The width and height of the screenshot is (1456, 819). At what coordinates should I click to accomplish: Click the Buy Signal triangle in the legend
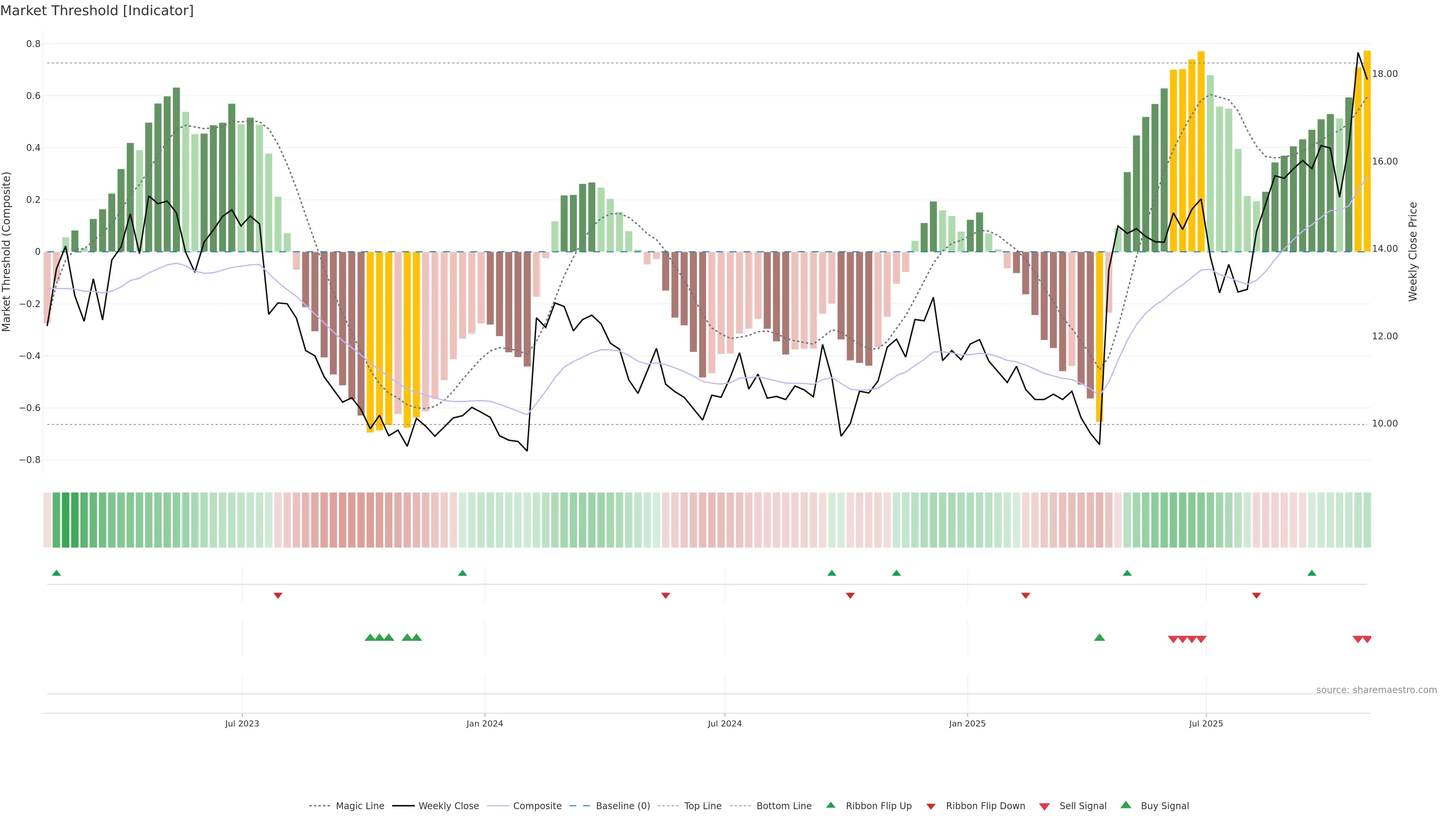click(1125, 805)
